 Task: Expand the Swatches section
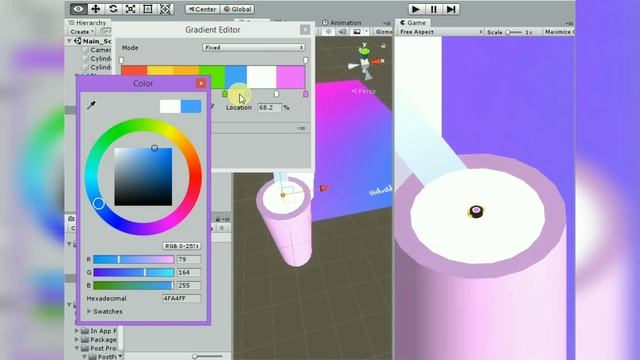89,311
